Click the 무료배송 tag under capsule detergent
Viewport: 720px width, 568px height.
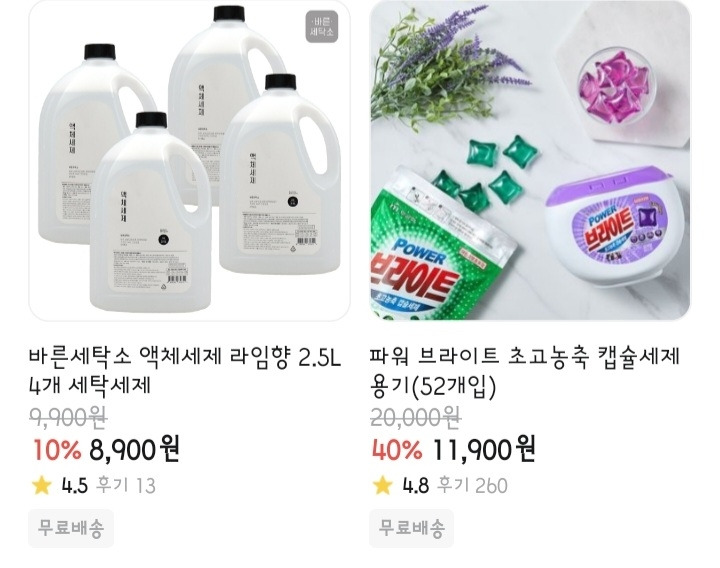point(411,528)
